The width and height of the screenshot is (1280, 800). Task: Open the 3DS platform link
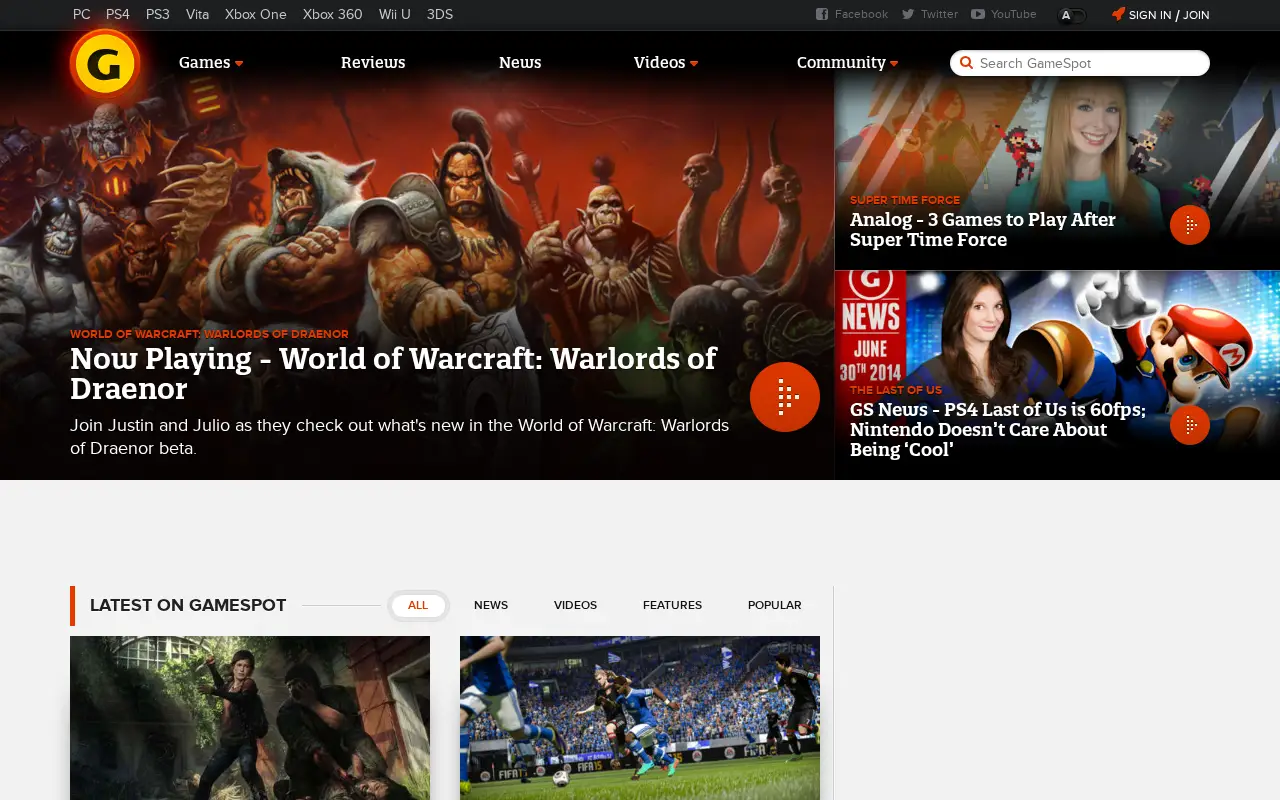(440, 14)
